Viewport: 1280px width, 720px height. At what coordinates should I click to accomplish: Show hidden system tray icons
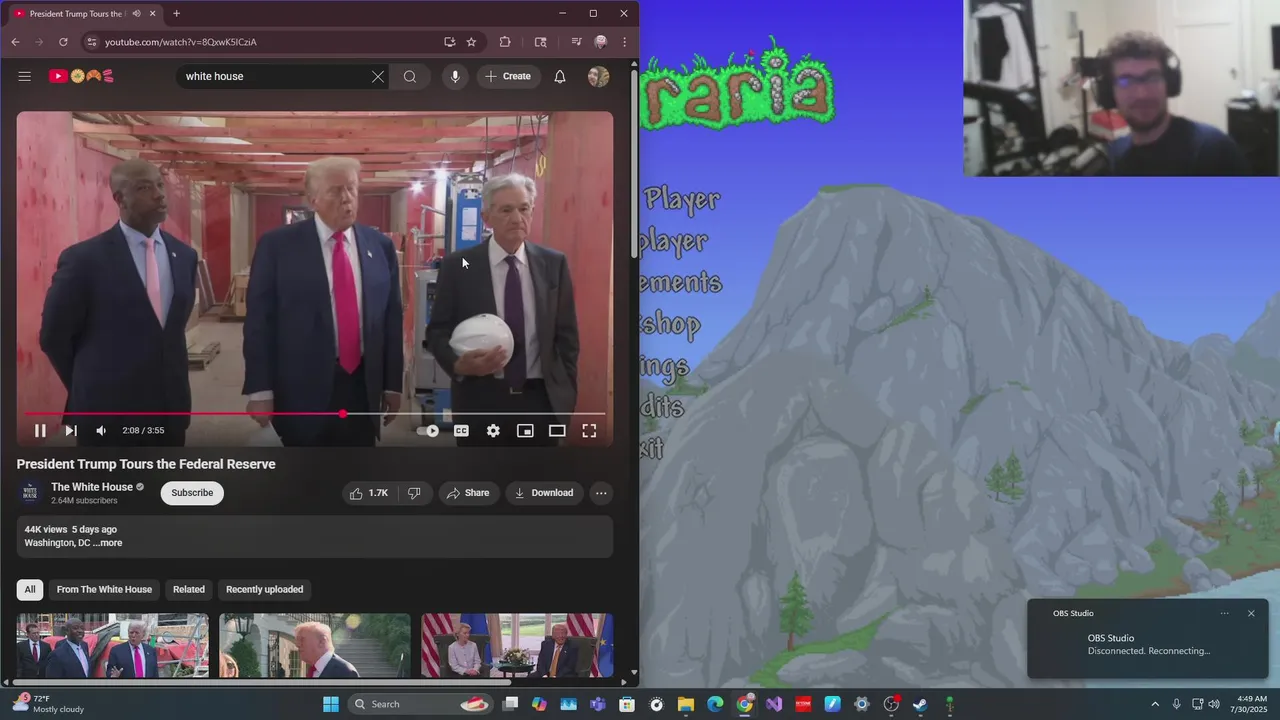click(1155, 704)
